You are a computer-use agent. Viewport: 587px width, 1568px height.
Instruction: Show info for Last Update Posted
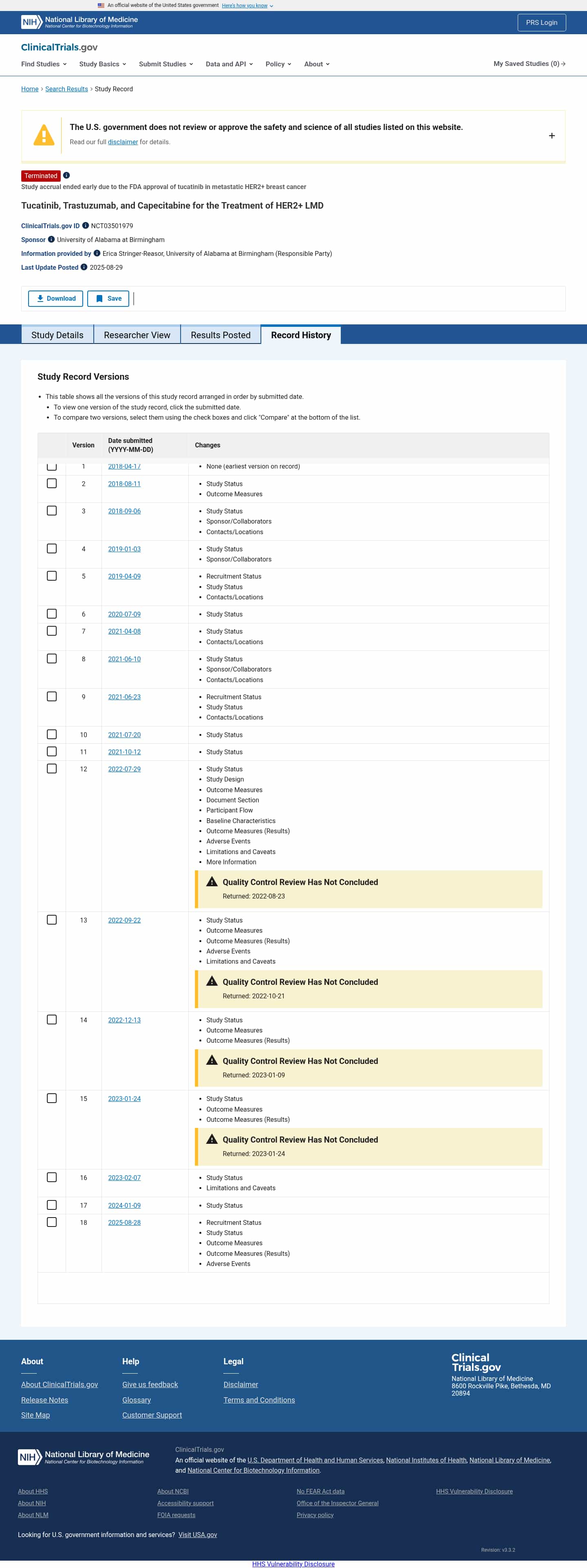84,267
